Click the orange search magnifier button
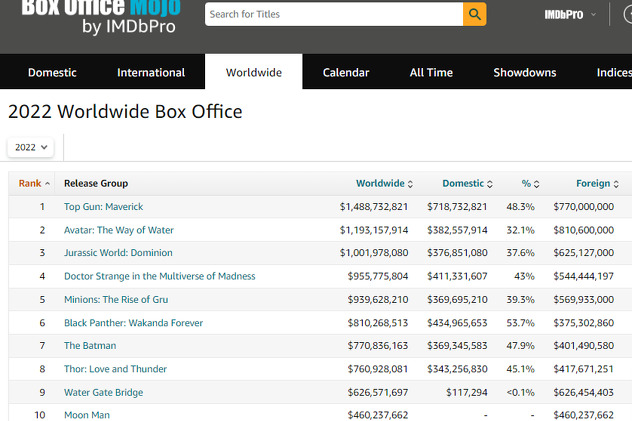This screenshot has height=421, width=632. click(474, 14)
